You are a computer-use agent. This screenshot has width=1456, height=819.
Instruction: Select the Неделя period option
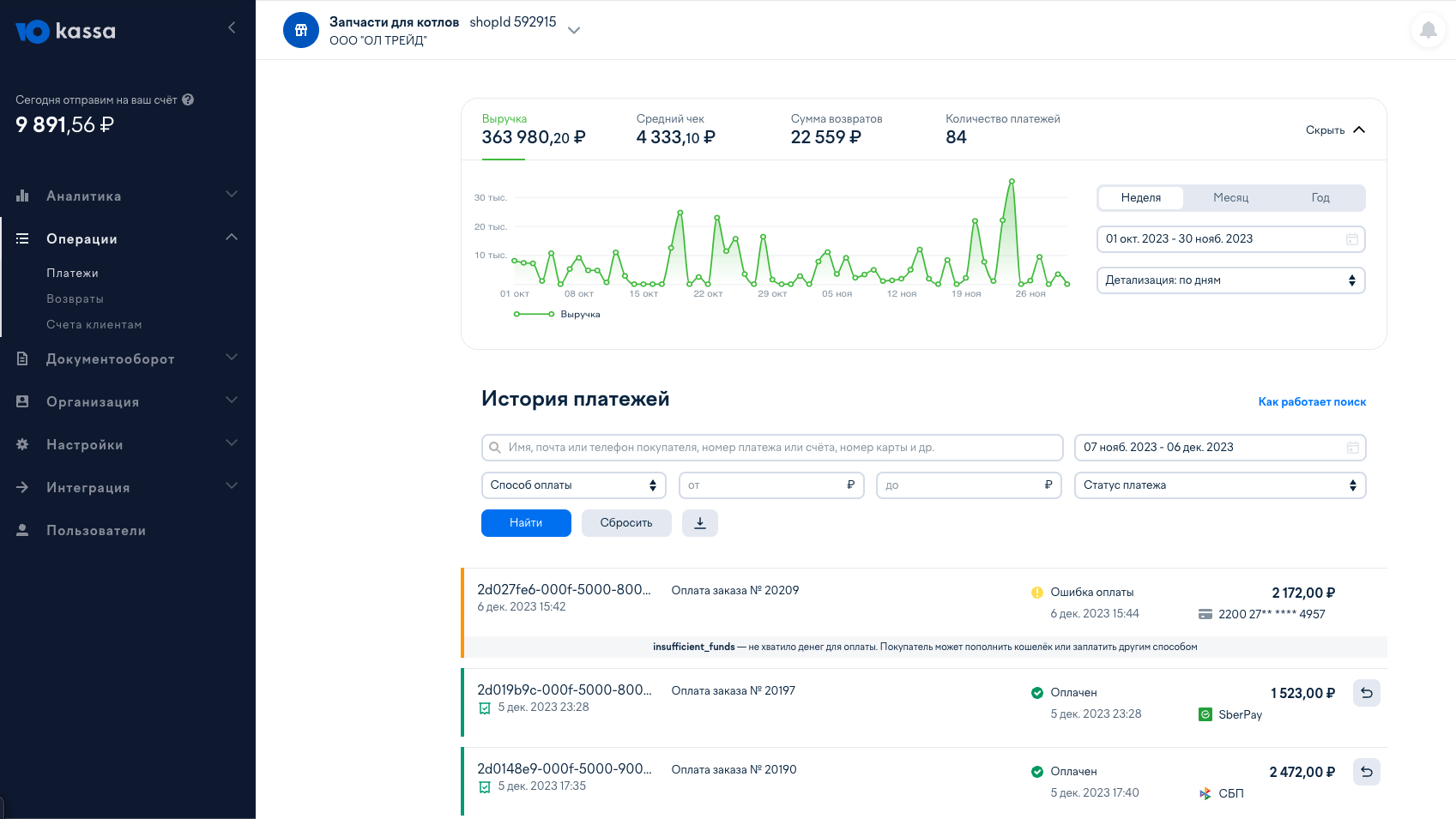click(x=1140, y=198)
